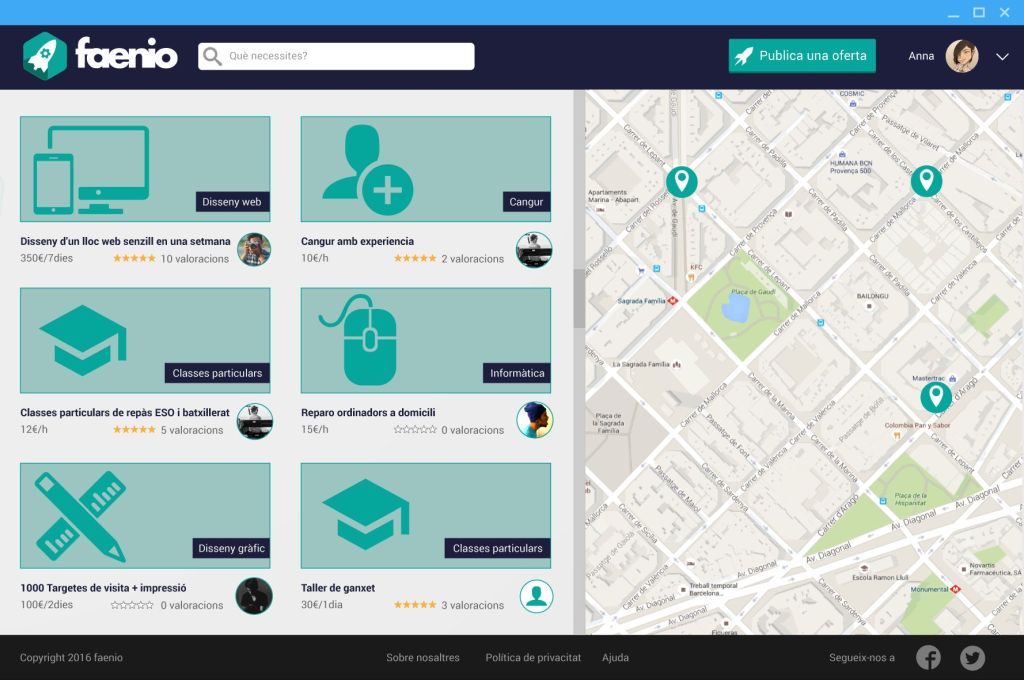1024x680 pixels.
Task: Open the Facebook social icon
Action: (929, 657)
